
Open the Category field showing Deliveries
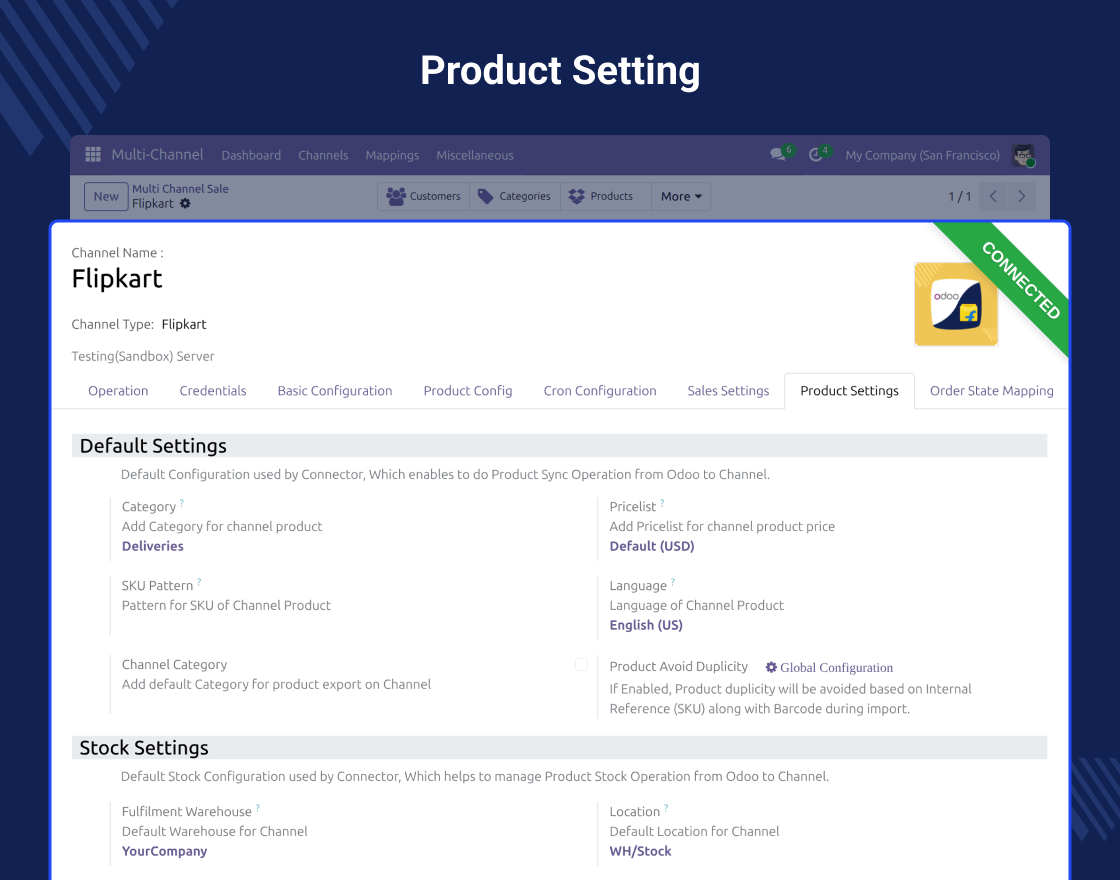point(153,546)
